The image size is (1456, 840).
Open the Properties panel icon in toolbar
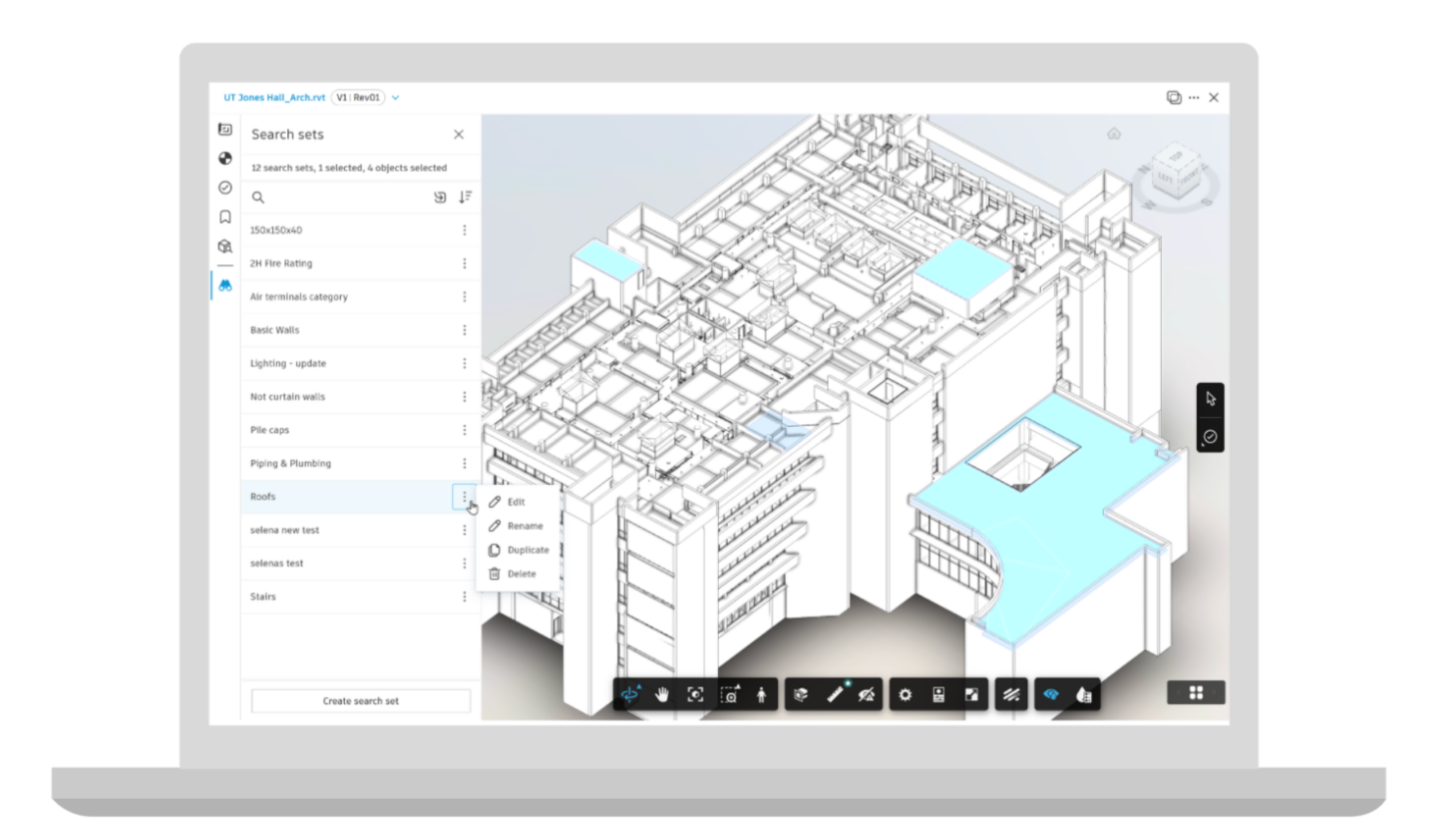[938, 694]
